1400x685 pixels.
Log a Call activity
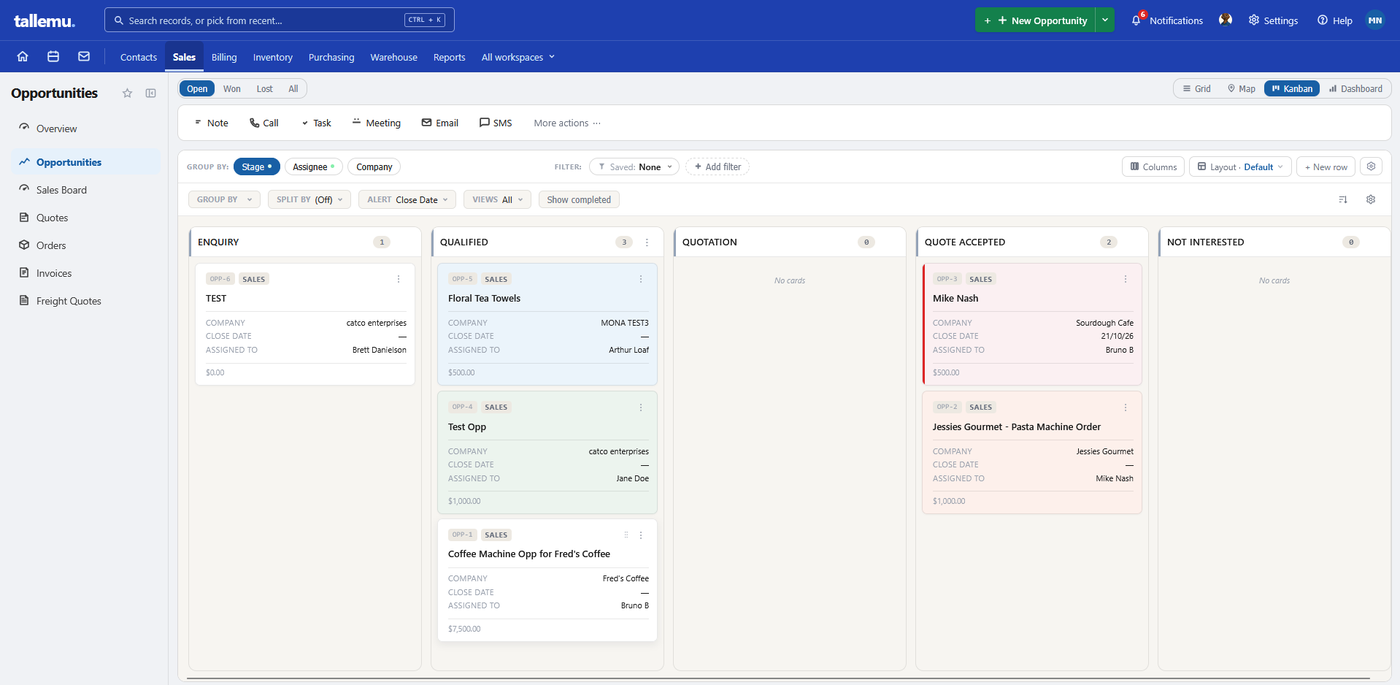tap(264, 123)
